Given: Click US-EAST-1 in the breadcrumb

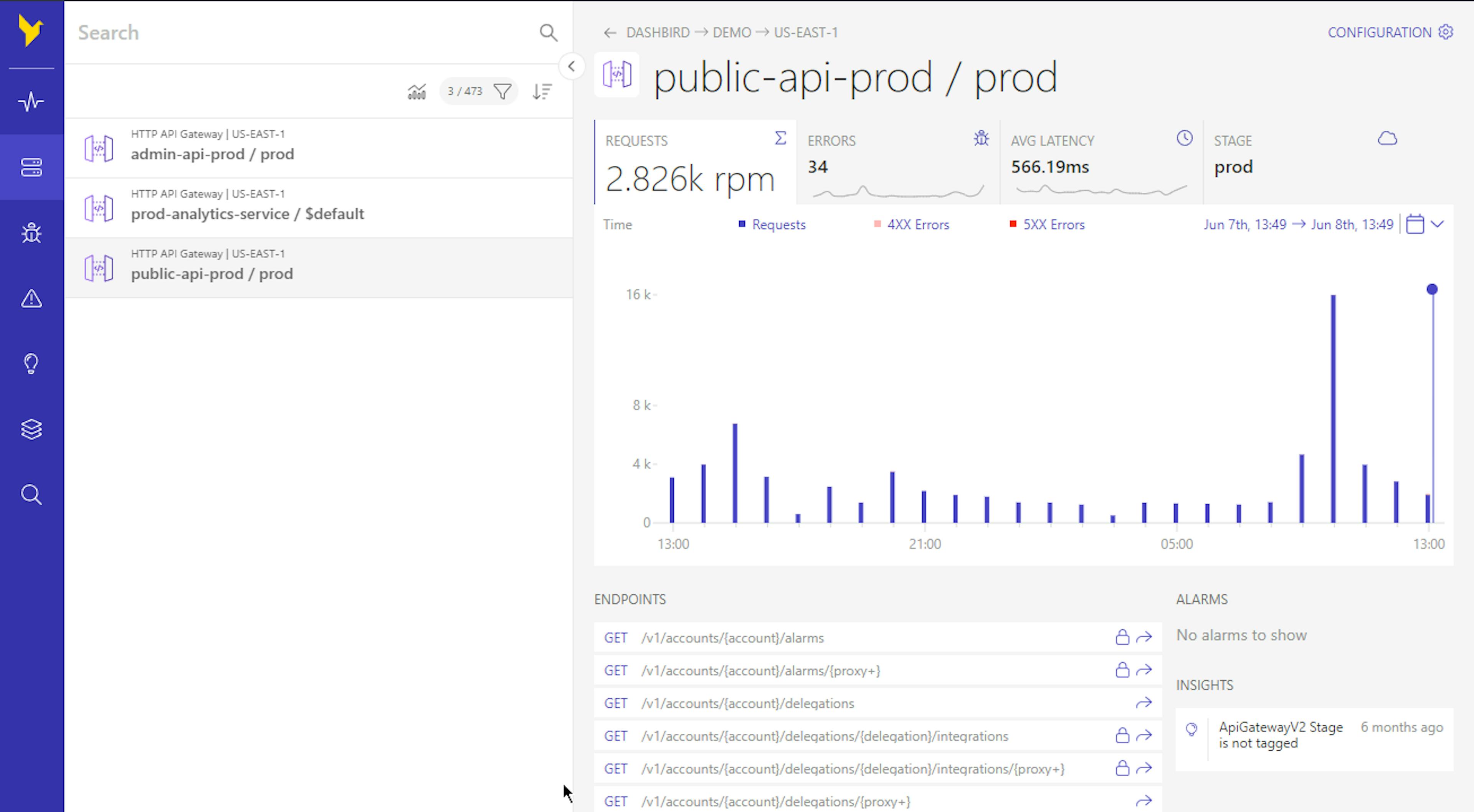Looking at the screenshot, I should pos(806,33).
